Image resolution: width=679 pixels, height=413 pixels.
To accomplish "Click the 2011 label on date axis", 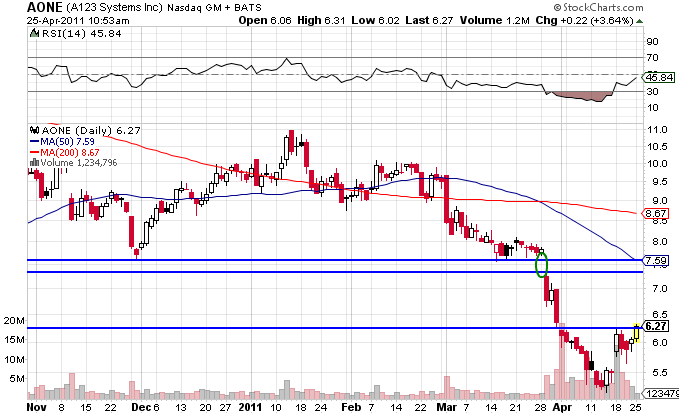I will click(x=250, y=407).
